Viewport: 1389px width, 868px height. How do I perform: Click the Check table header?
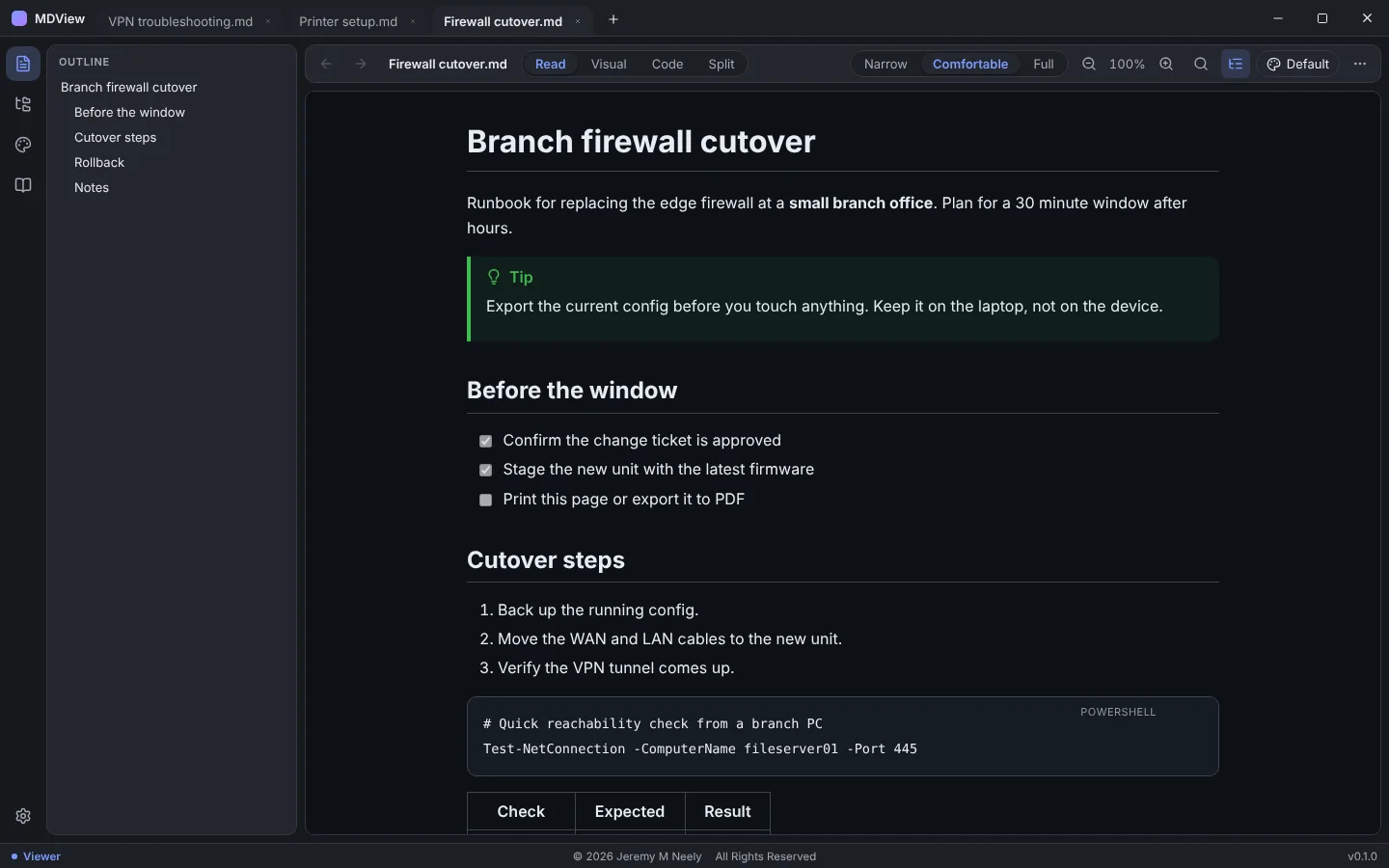pyautogui.click(x=521, y=812)
